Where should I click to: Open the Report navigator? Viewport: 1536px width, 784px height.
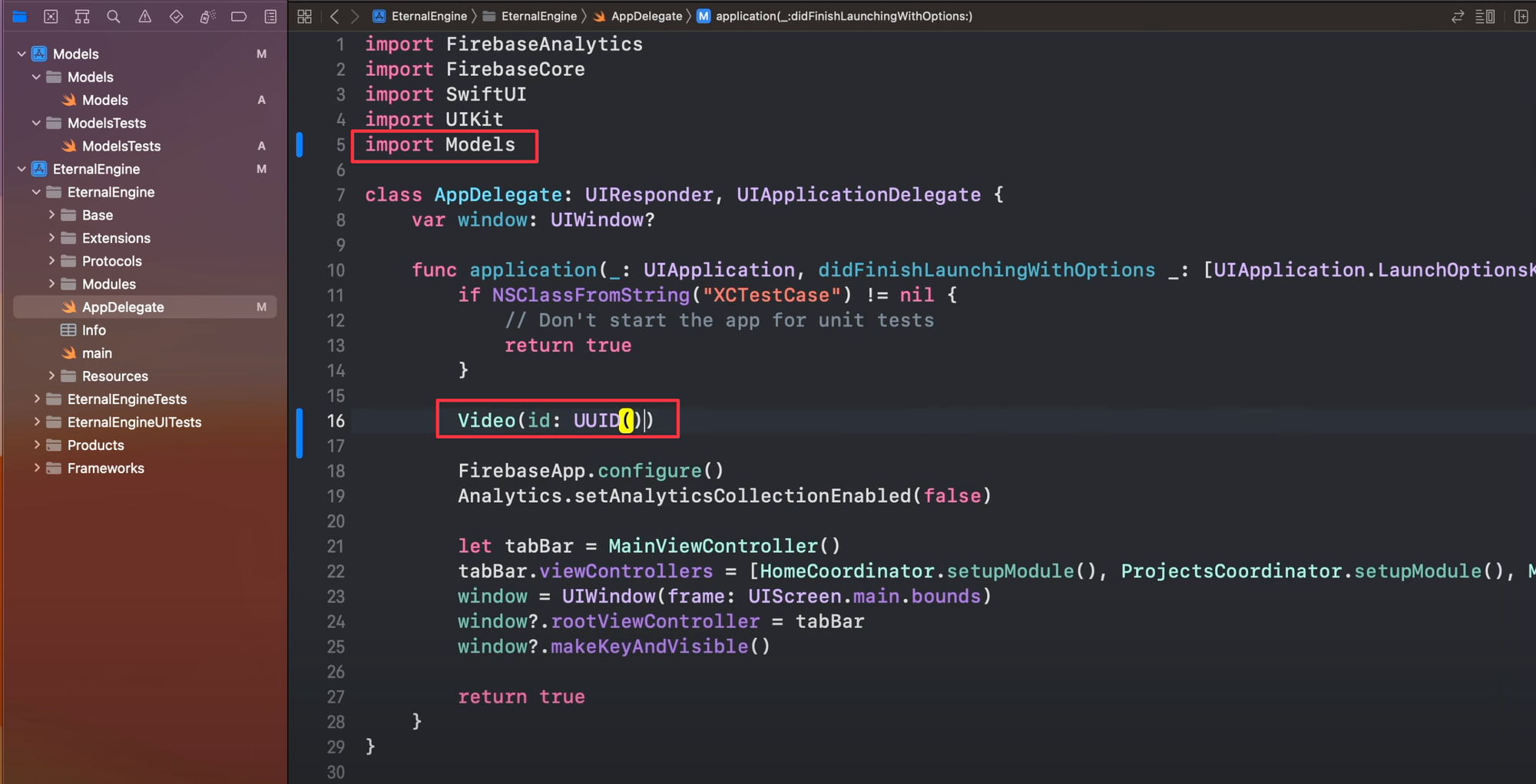pos(270,16)
